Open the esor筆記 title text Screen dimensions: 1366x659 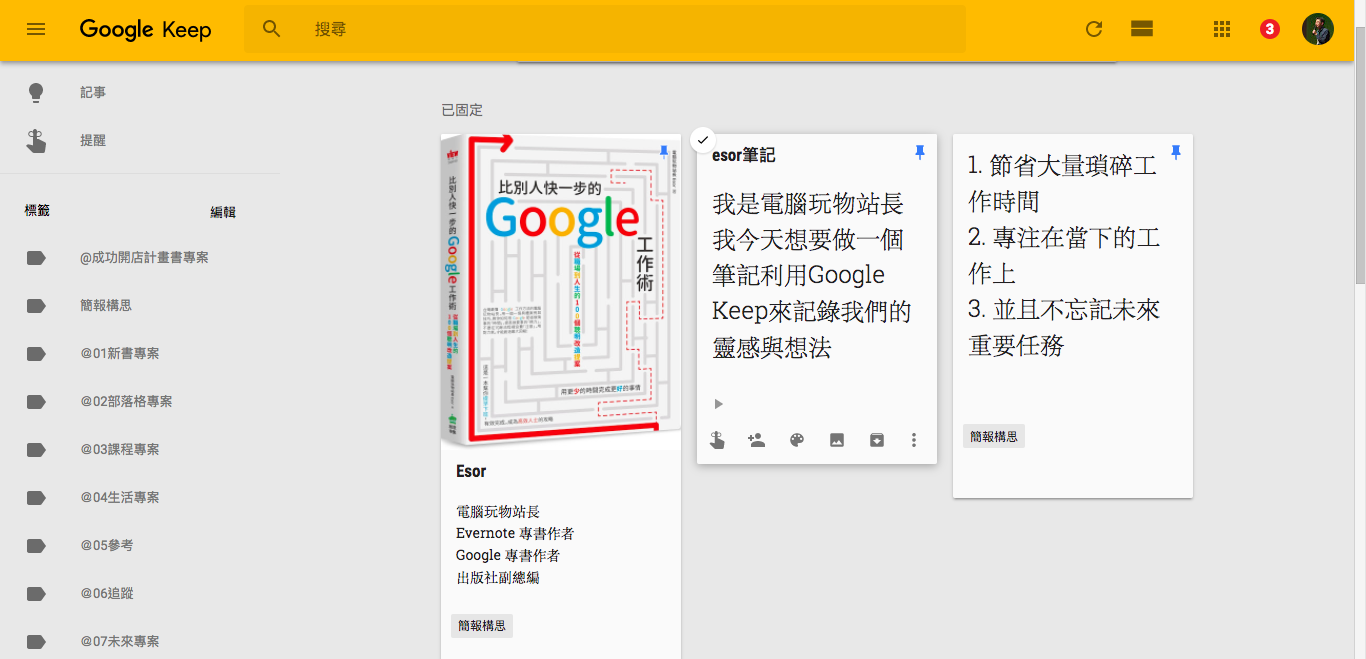pyautogui.click(x=744, y=155)
